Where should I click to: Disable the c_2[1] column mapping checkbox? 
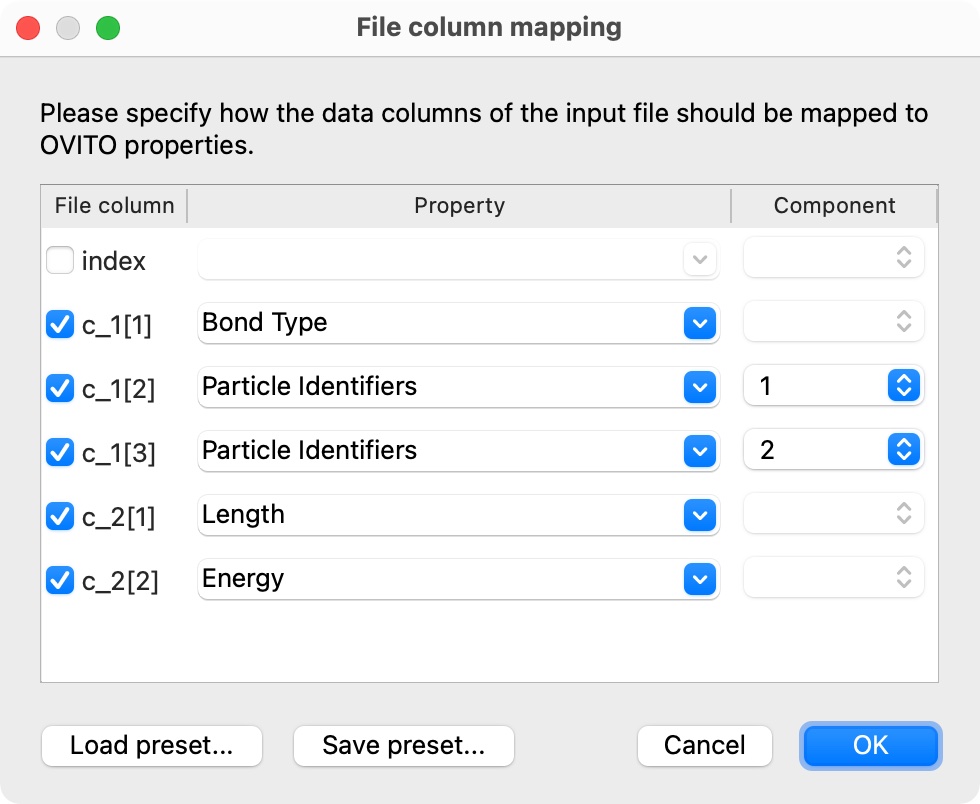click(60, 516)
